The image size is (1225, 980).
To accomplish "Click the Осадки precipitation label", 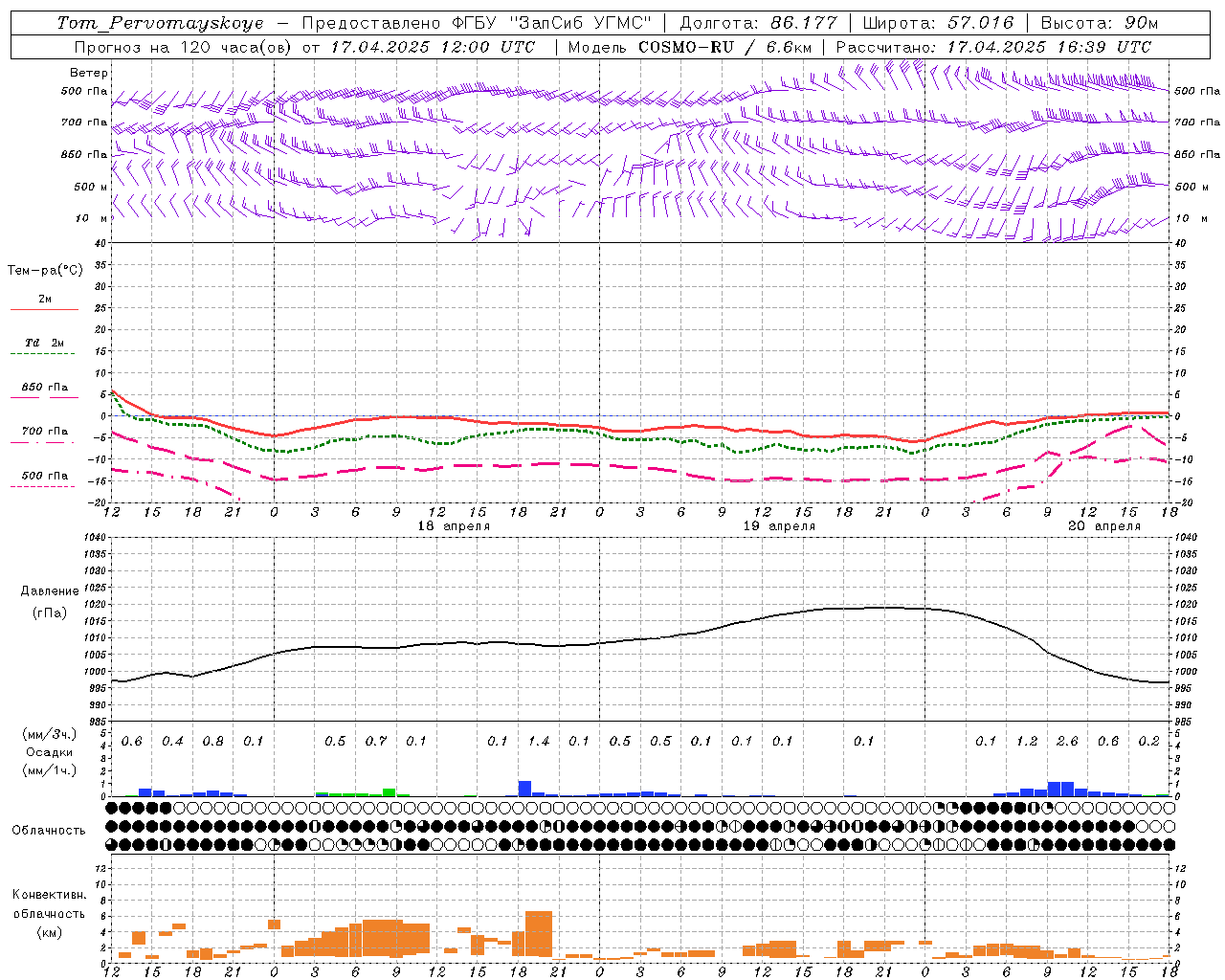I will pos(49,752).
